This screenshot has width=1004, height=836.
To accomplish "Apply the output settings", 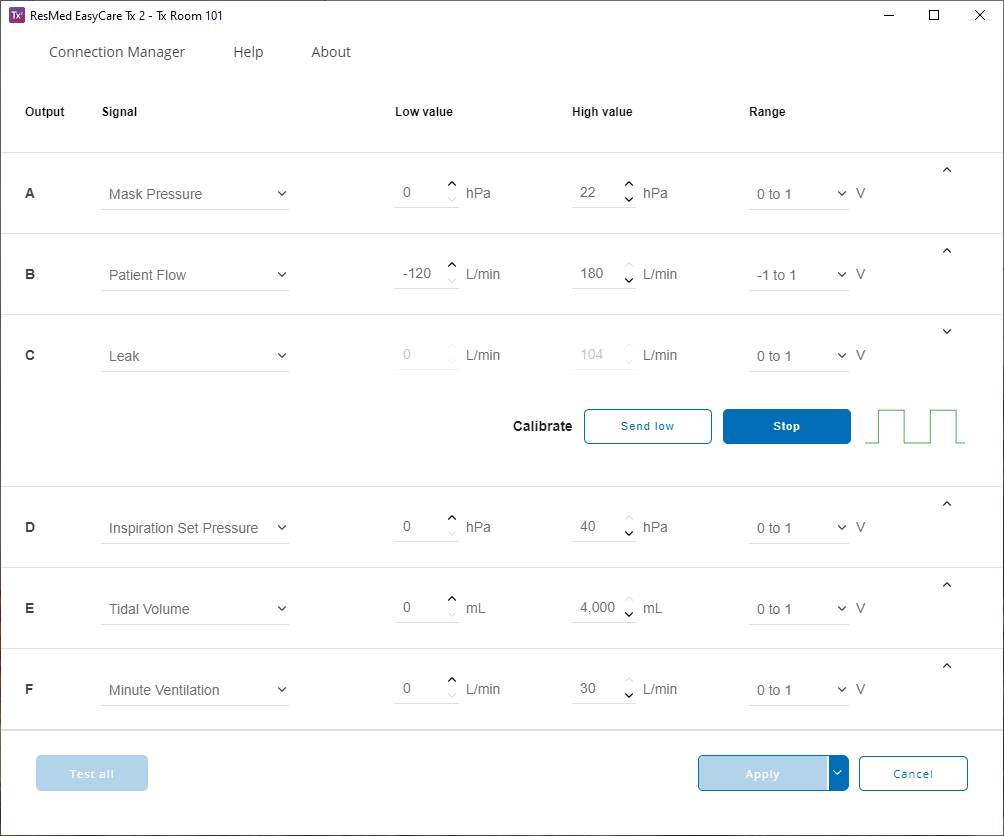I will [763, 773].
